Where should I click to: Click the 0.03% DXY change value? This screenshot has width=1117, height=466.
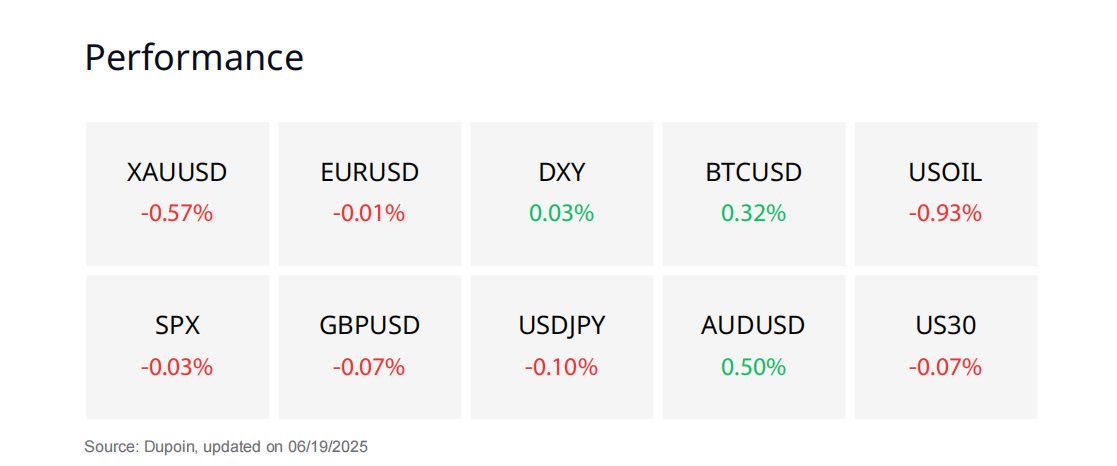click(561, 213)
